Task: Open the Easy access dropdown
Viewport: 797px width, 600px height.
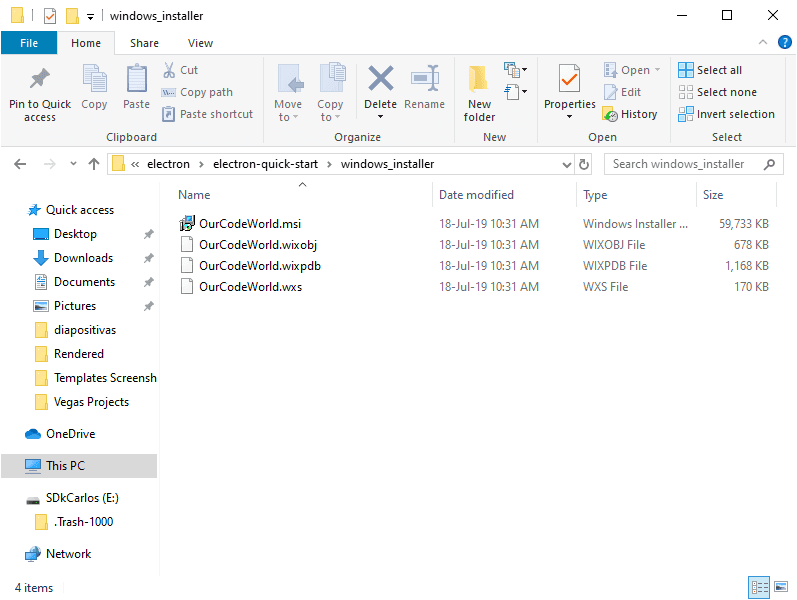Action: pos(515,92)
